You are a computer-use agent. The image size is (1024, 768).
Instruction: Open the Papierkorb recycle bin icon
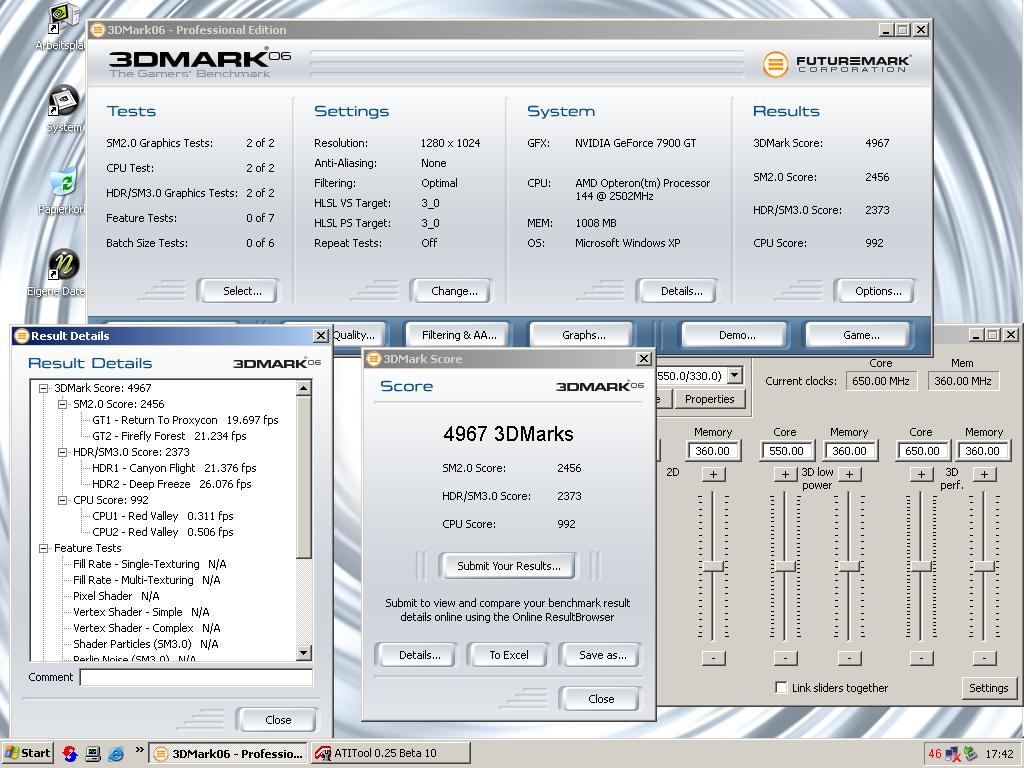click(x=64, y=184)
